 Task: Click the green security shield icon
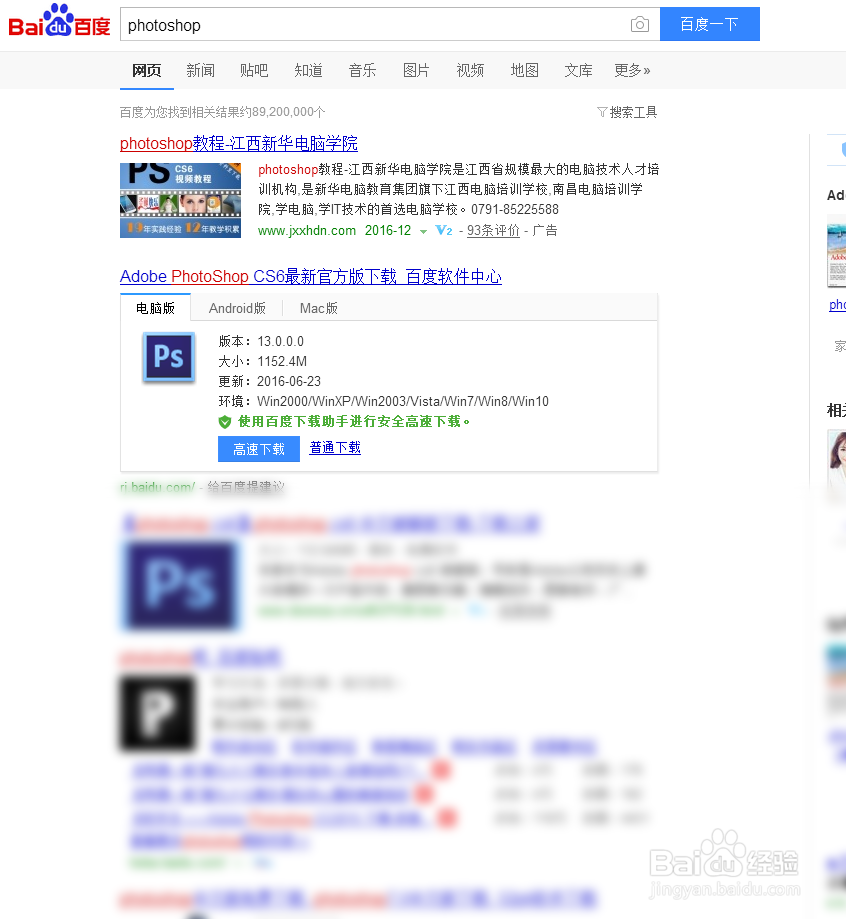225,422
